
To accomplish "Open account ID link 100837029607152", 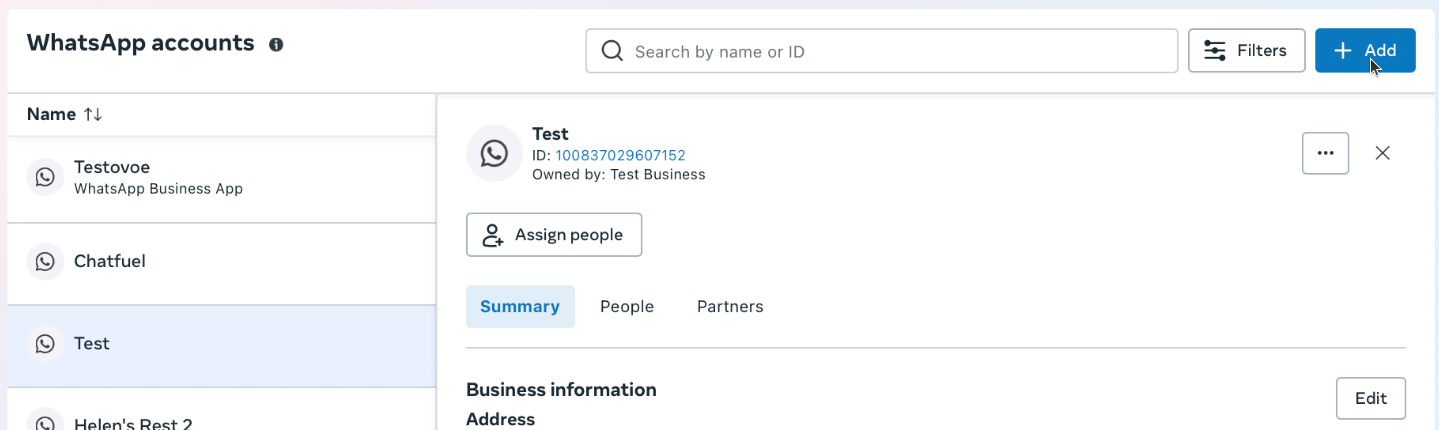I will coord(620,155).
